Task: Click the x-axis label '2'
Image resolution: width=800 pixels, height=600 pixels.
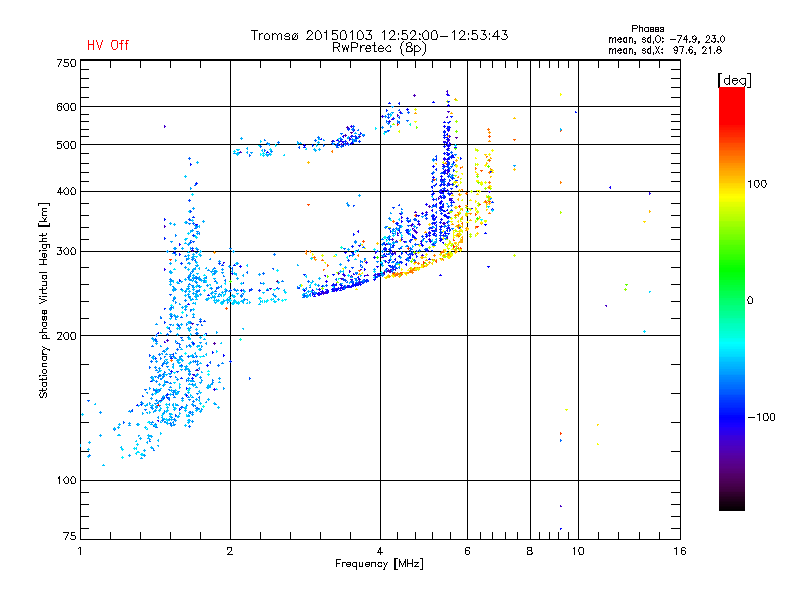Action: (x=230, y=551)
